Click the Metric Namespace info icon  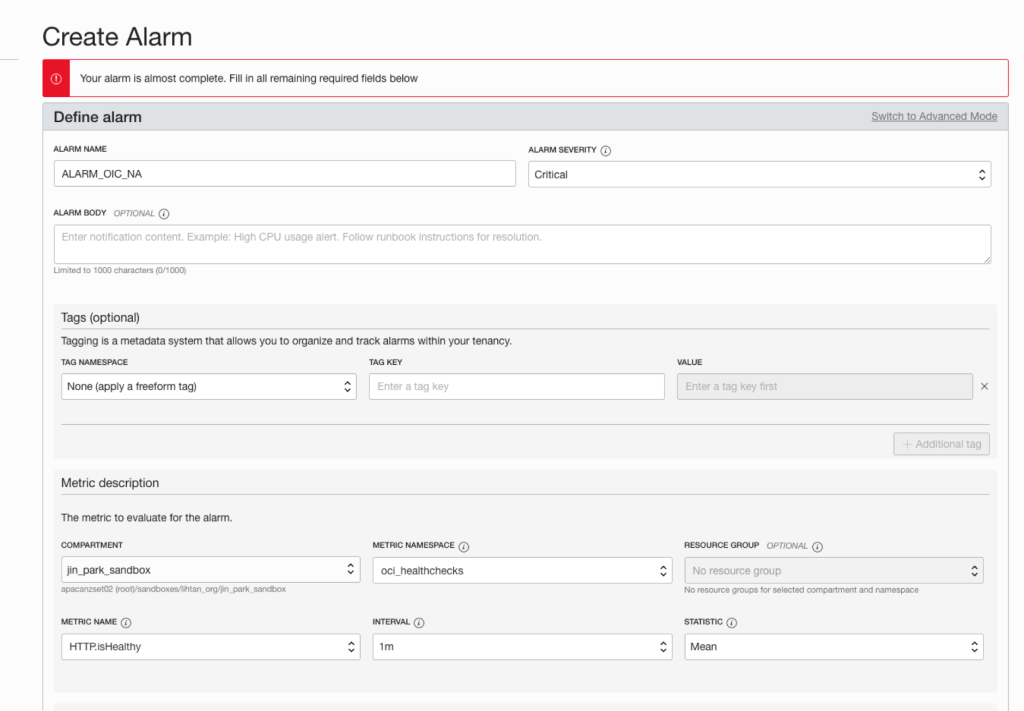click(464, 546)
